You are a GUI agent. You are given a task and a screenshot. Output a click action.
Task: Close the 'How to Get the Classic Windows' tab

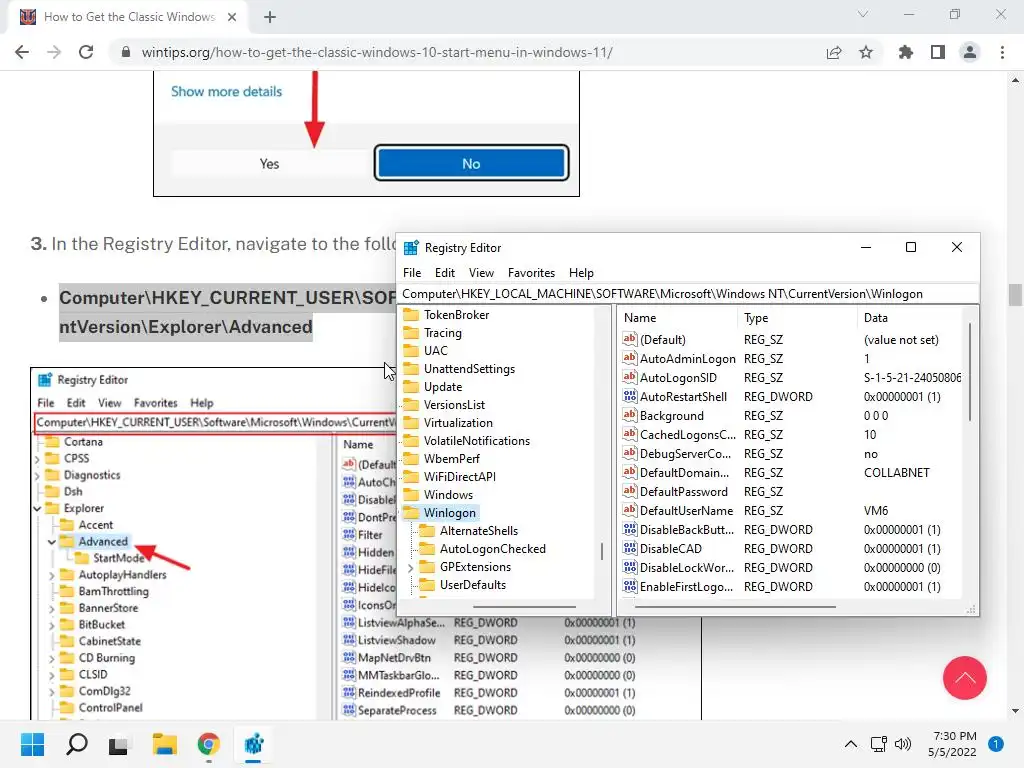(232, 17)
